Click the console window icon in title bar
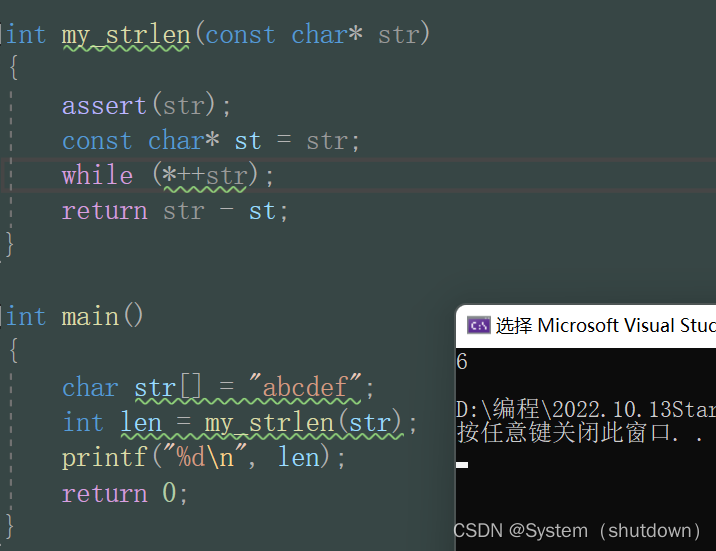The width and height of the screenshot is (716, 551). click(479, 325)
